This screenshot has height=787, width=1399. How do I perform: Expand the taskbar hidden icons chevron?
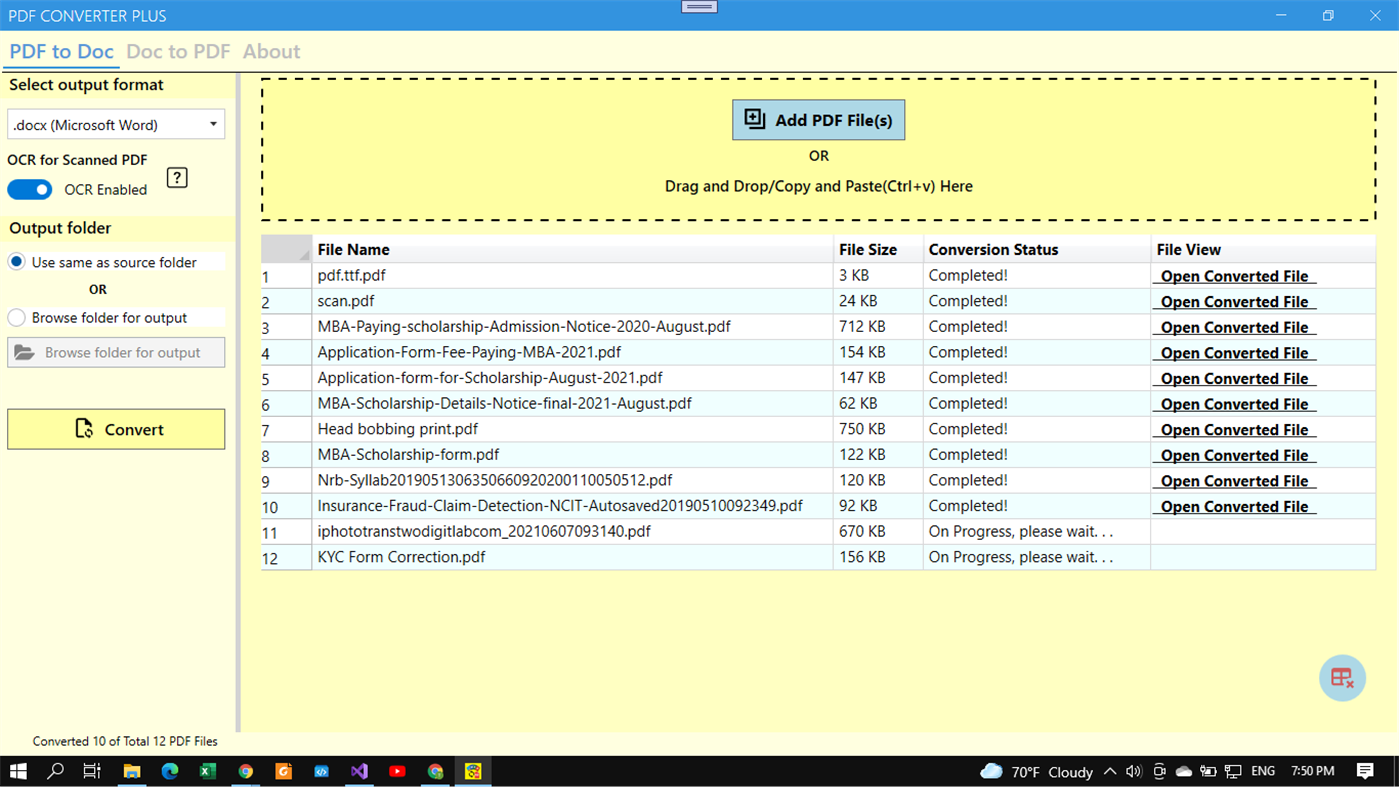point(1110,771)
